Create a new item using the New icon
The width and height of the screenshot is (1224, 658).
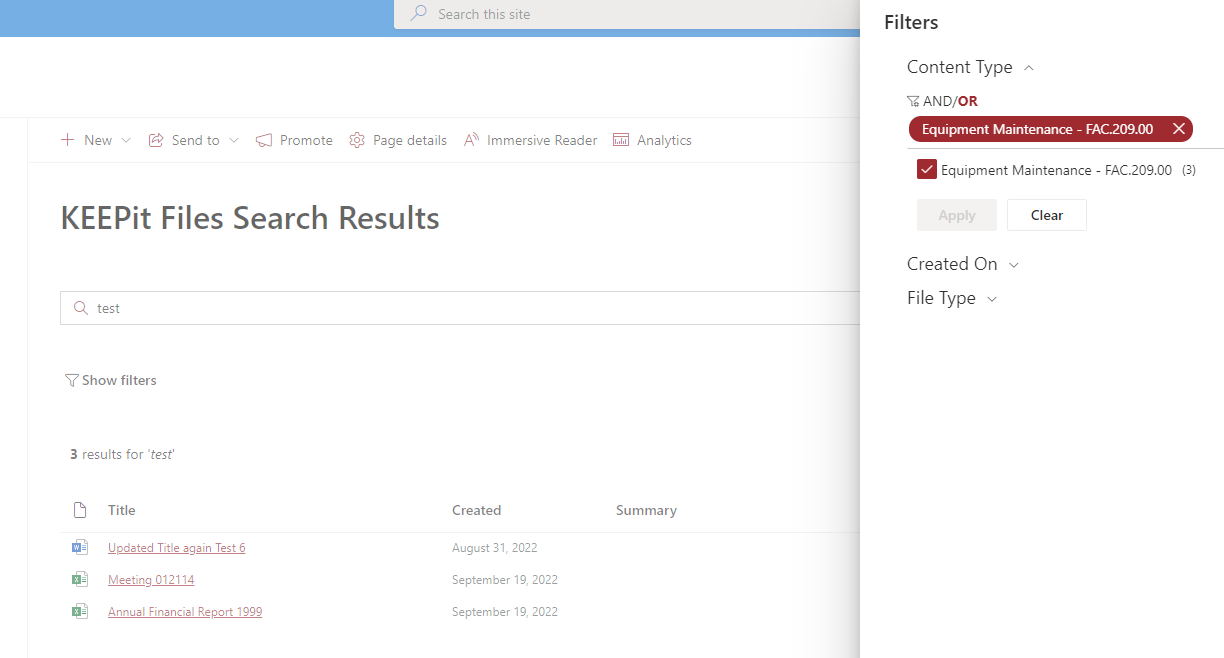pos(66,140)
